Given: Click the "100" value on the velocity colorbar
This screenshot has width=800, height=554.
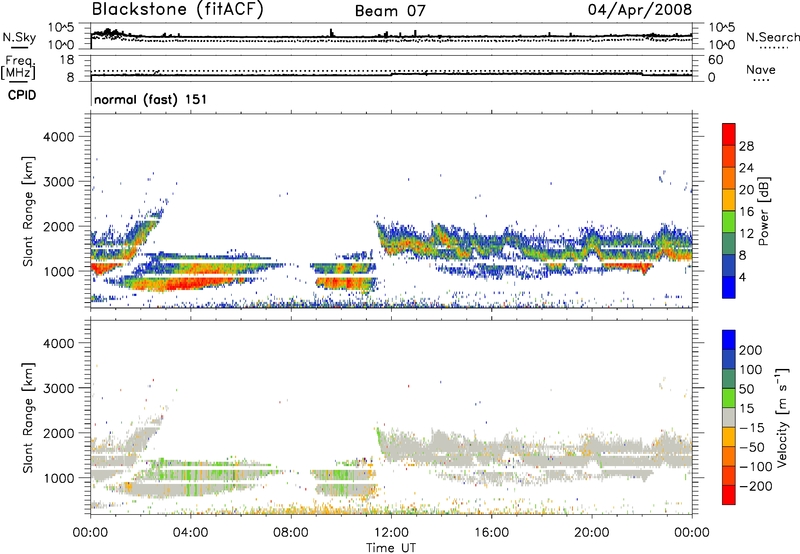Looking at the screenshot, I should (751, 370).
